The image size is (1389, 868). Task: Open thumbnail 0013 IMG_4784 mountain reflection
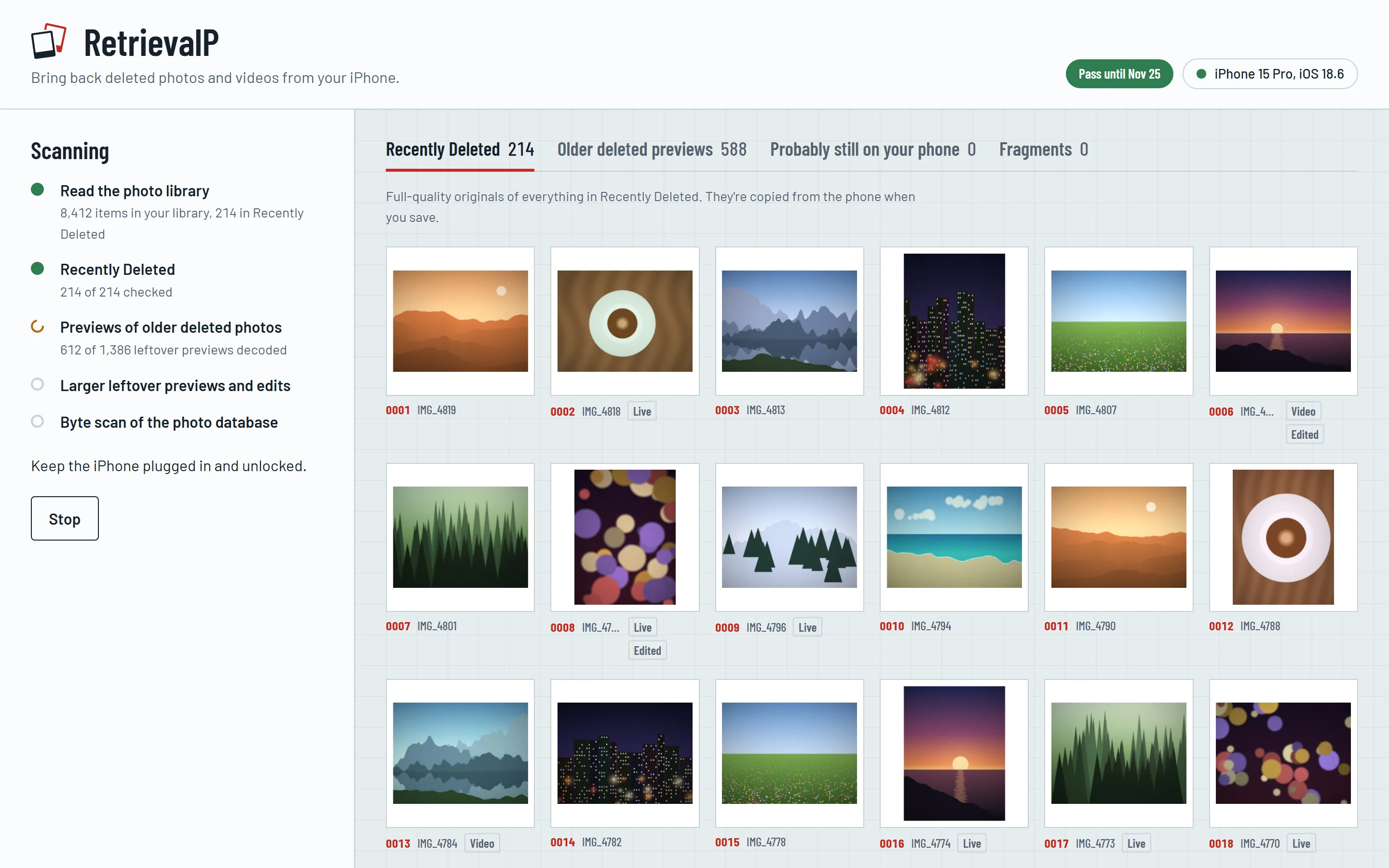(x=460, y=753)
